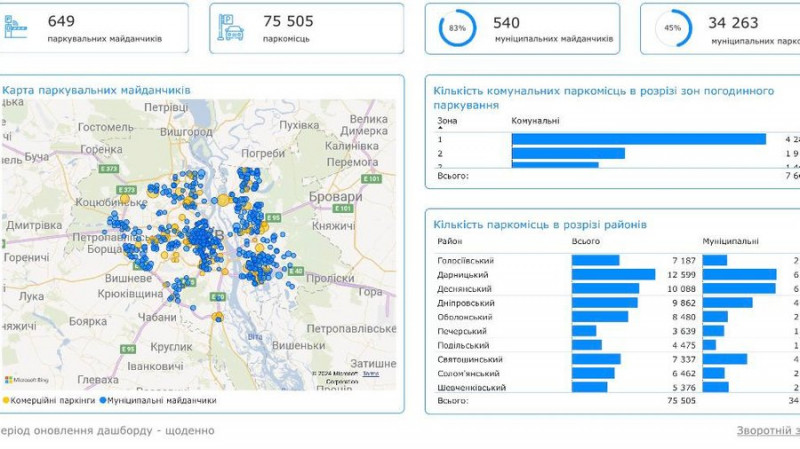
Task: Click the value 7 187 in Голосіївський row
Action: pyautogui.click(x=684, y=261)
